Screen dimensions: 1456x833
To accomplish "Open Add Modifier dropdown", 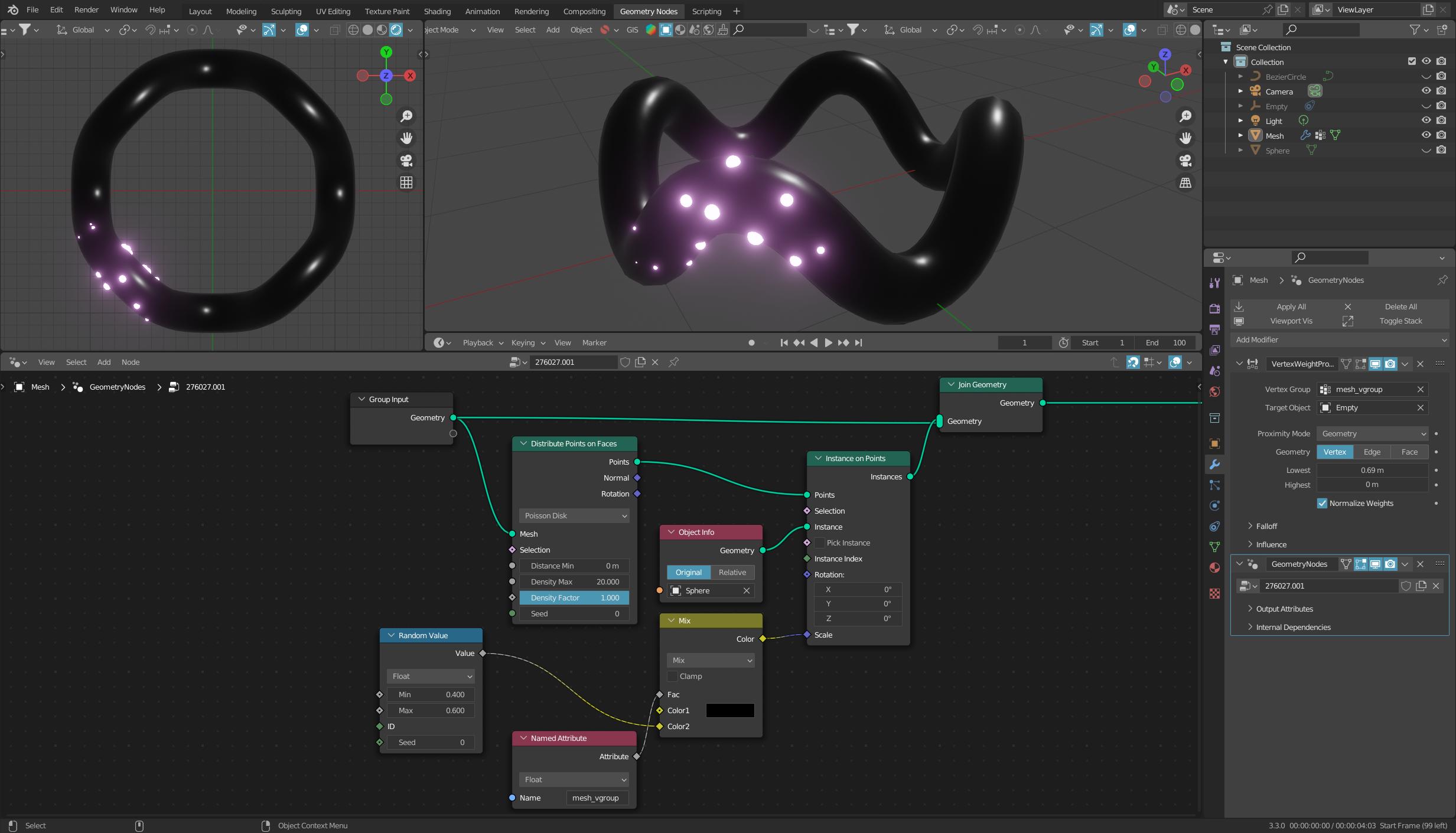I will 1340,339.
